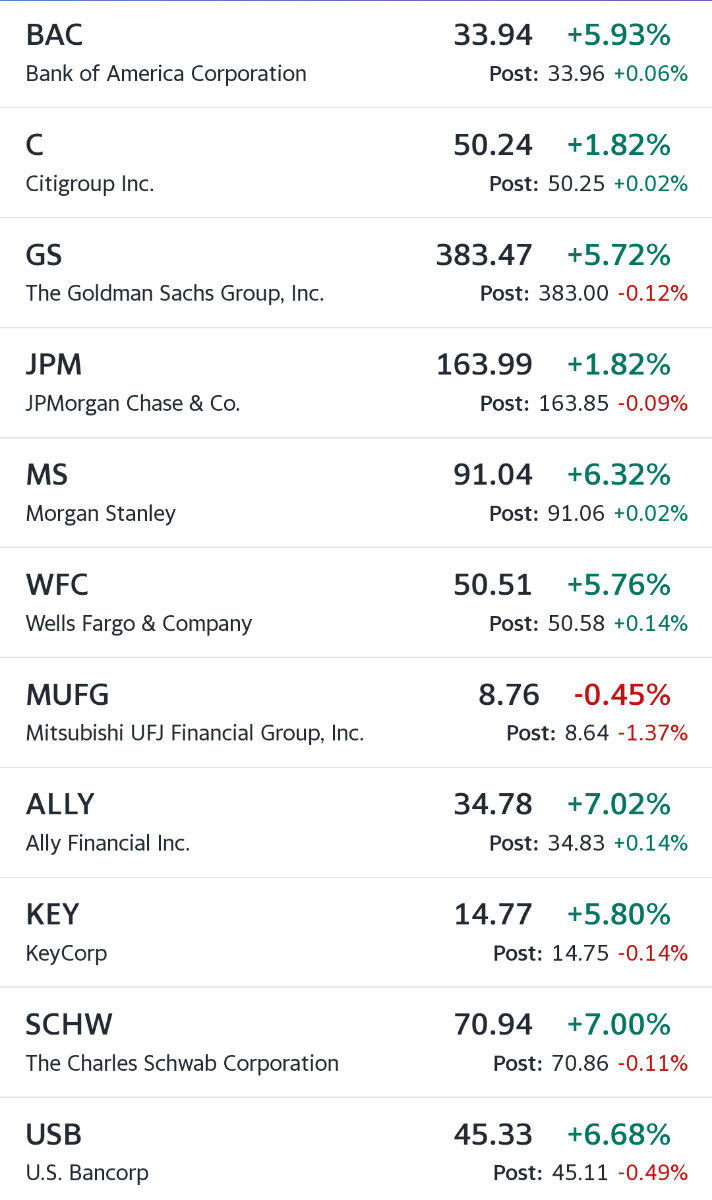Open Wells Fargo & Company name
Viewport: 712px width, 1200px height.
139,624
